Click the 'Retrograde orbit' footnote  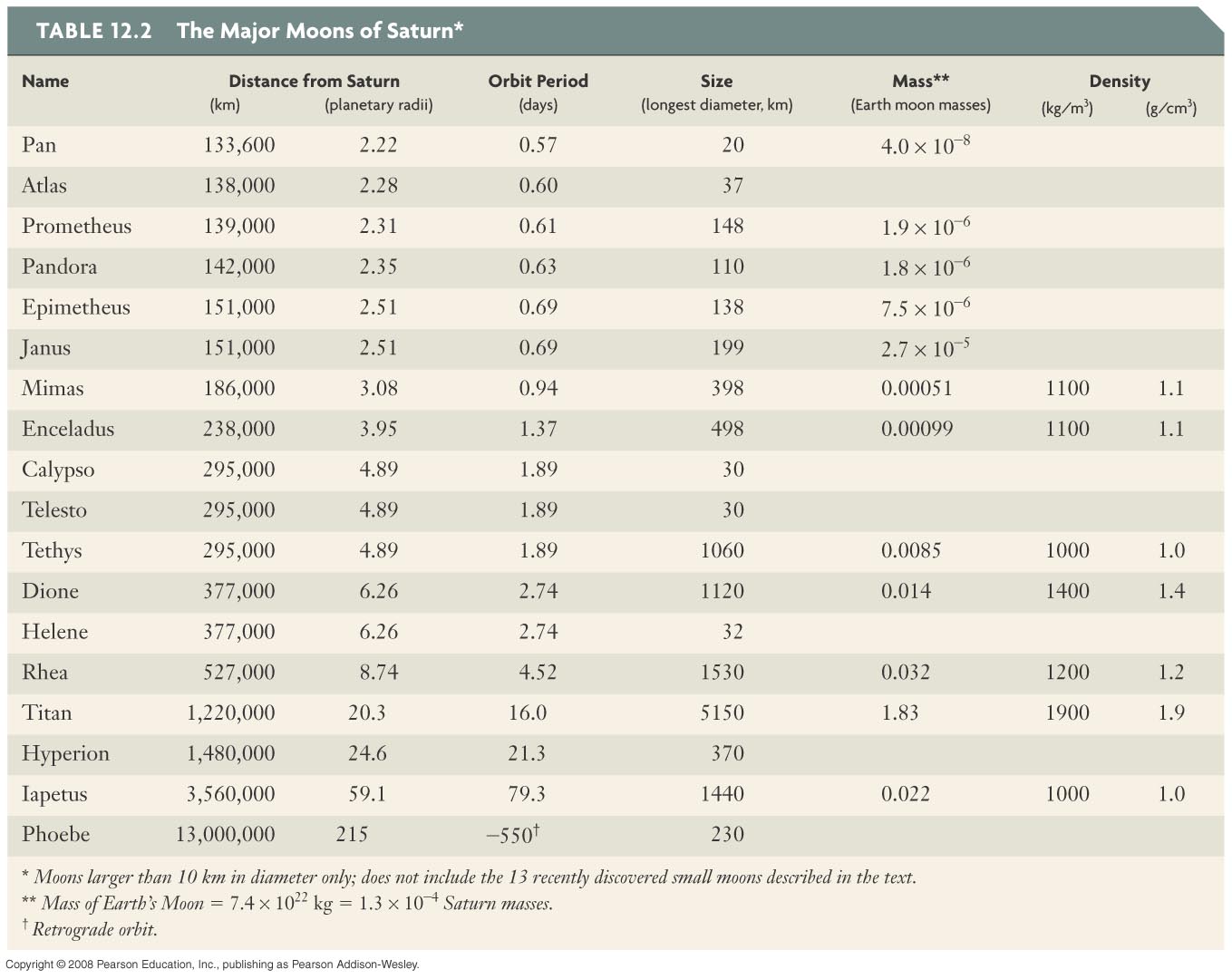(94, 929)
